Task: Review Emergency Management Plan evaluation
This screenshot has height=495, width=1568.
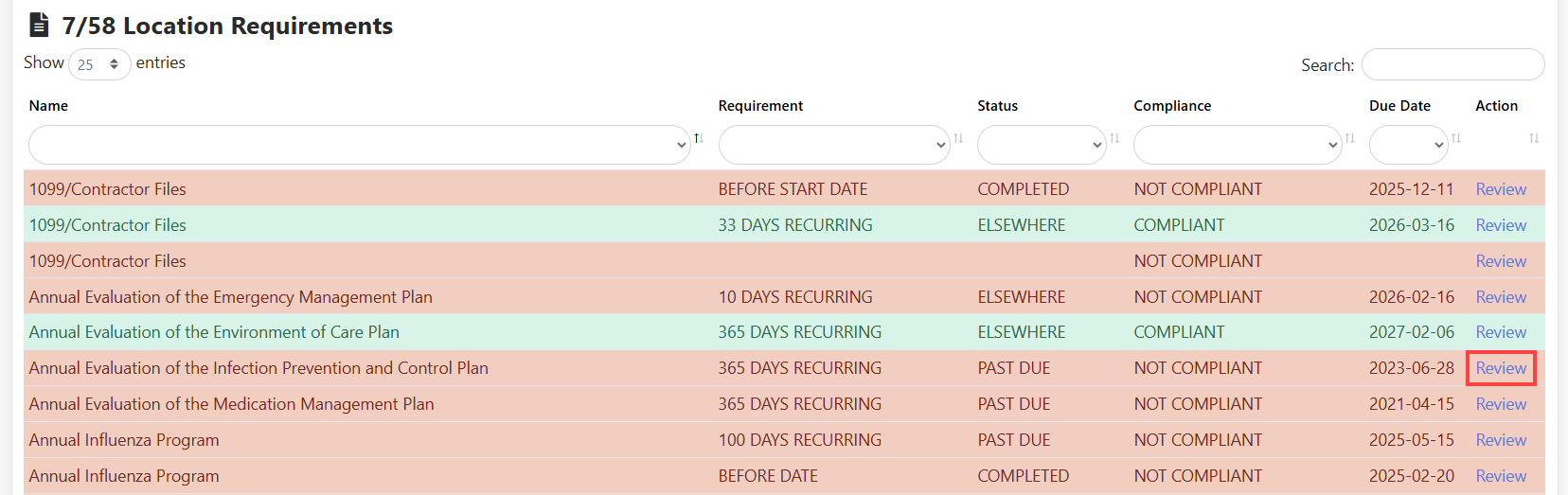Action: tap(1501, 297)
